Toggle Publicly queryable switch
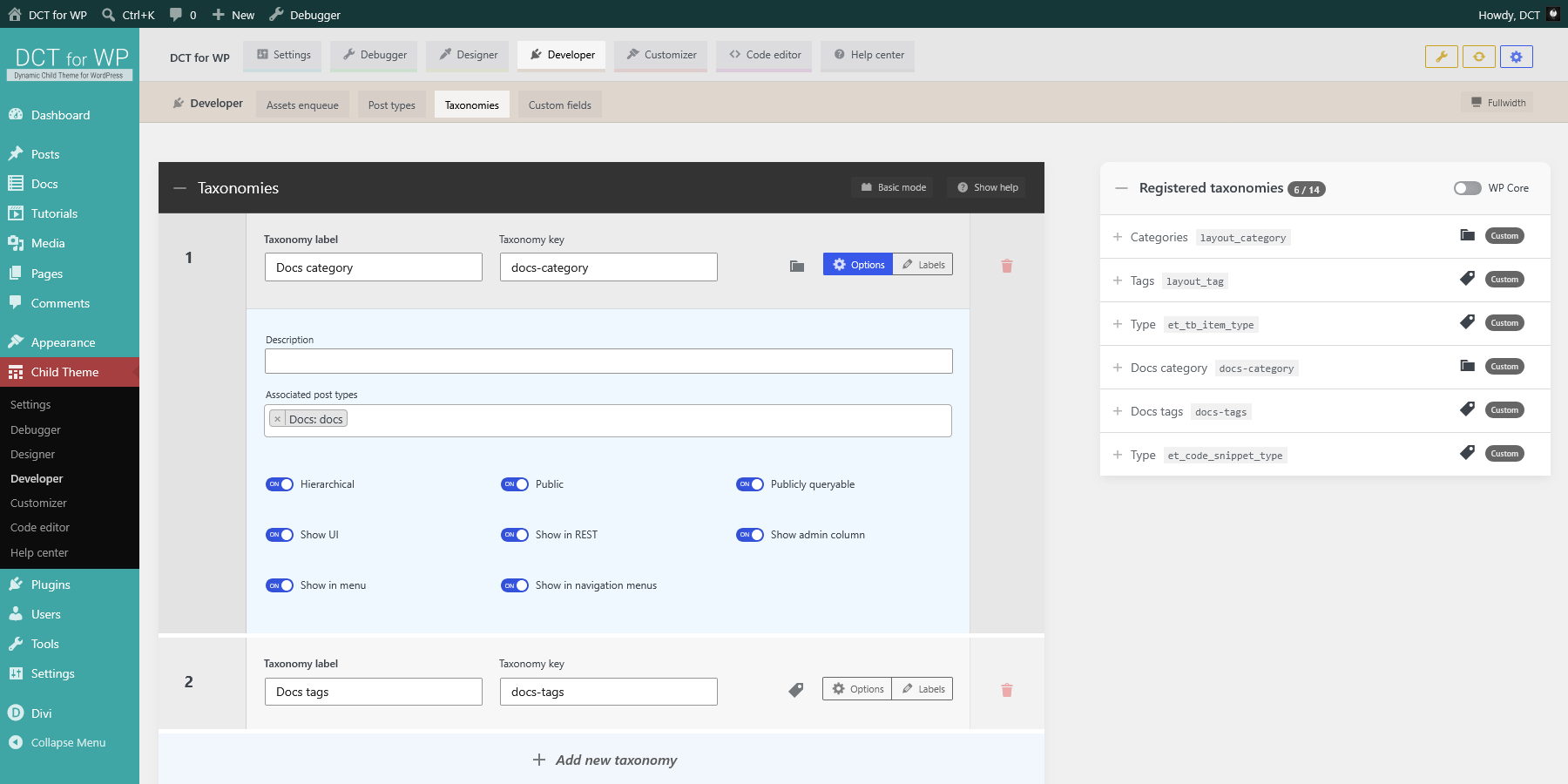 (x=750, y=484)
